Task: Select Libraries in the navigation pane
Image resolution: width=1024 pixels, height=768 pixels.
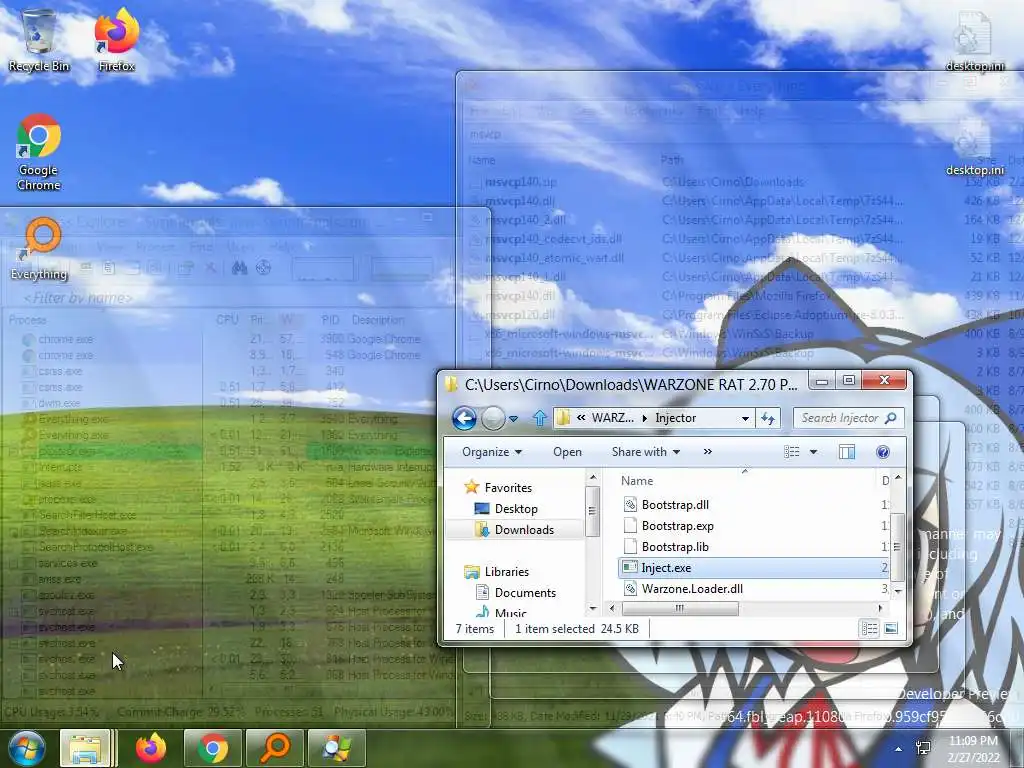Action: pyautogui.click(x=506, y=571)
